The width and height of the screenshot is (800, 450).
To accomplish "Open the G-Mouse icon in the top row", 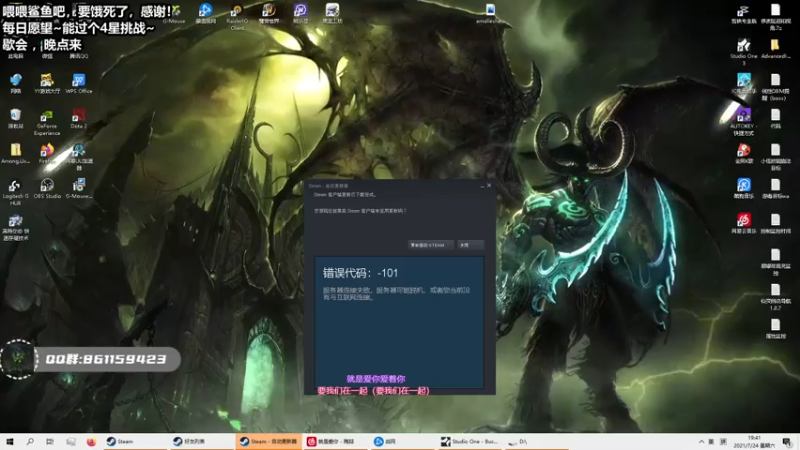I will click(174, 13).
